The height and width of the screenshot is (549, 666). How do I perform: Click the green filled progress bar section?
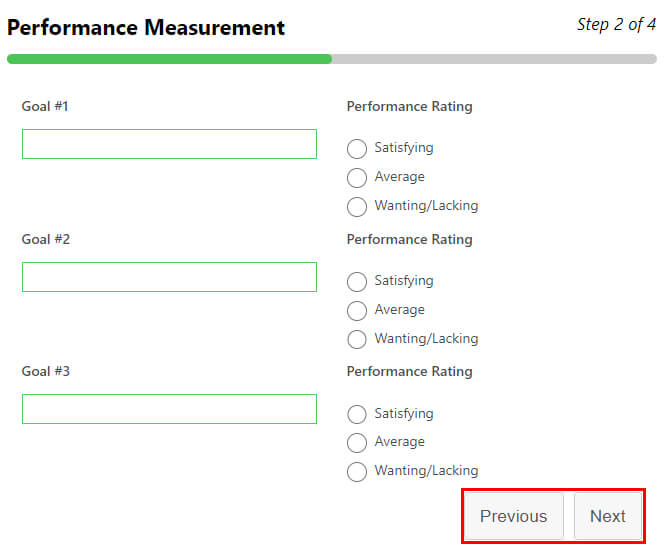click(169, 59)
